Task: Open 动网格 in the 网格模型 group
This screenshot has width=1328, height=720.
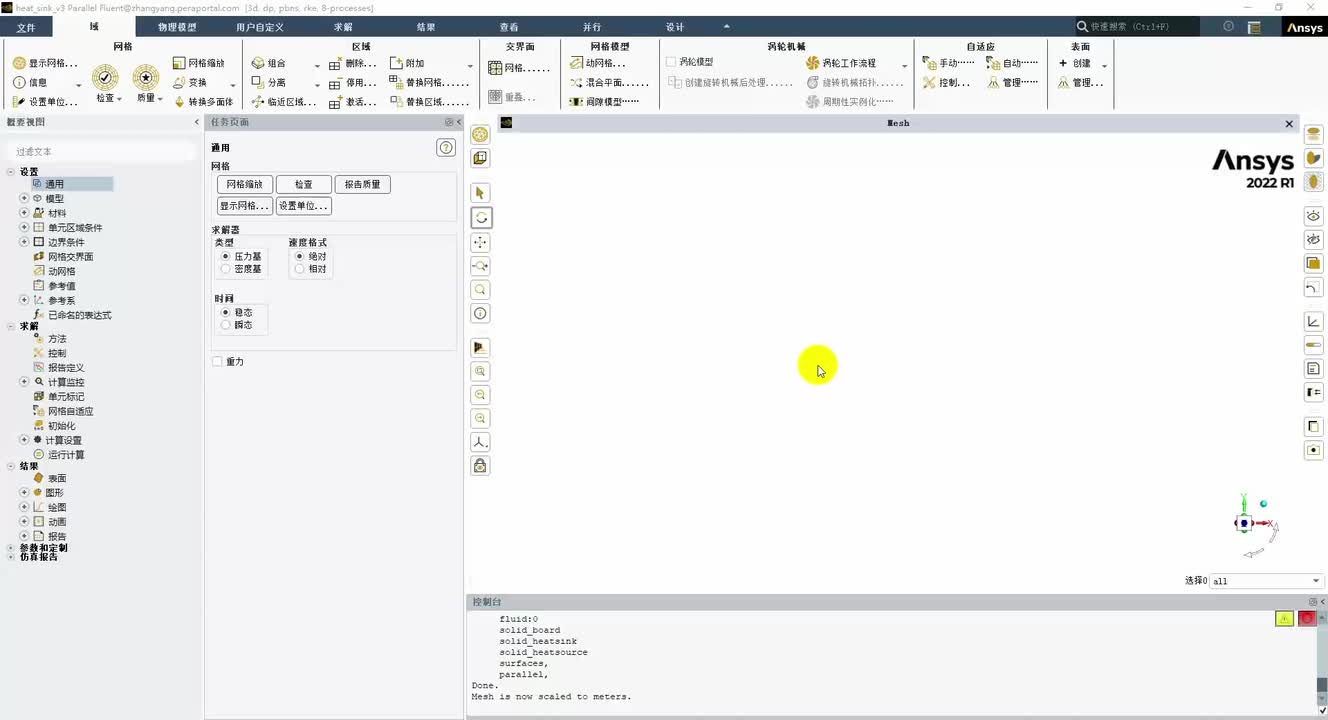Action: [x=598, y=63]
